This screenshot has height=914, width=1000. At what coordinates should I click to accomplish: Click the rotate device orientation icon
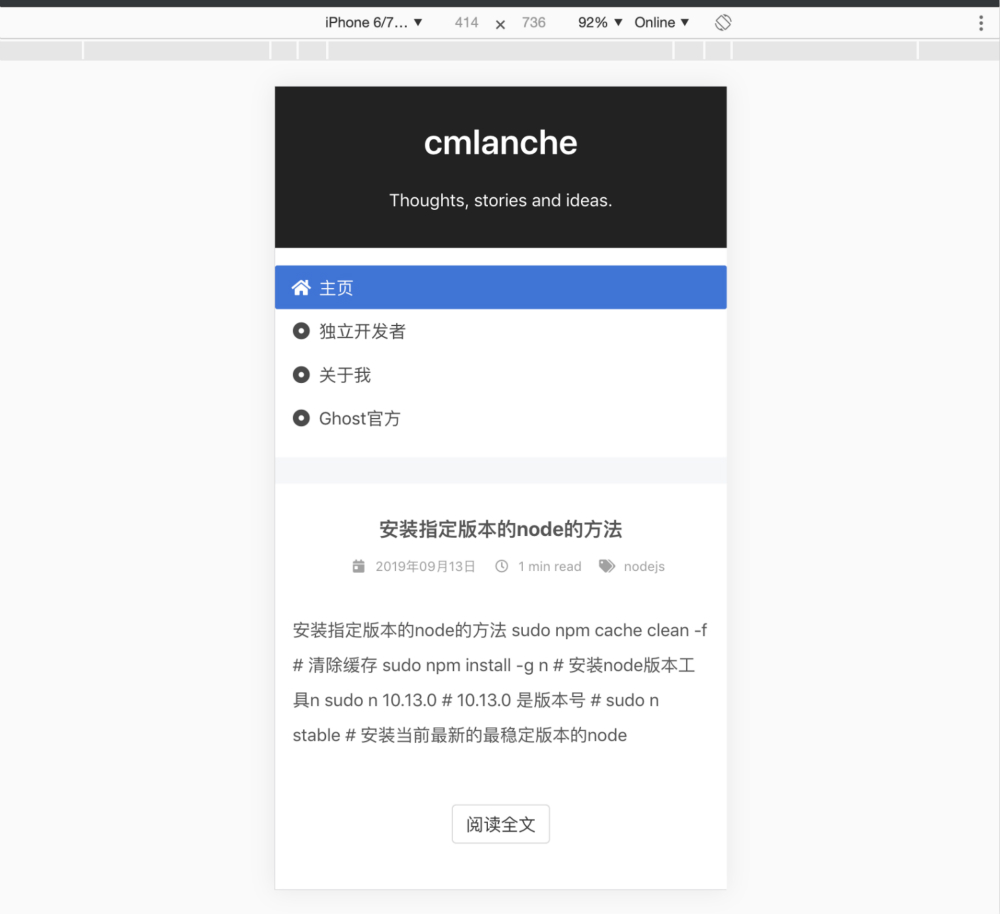click(722, 21)
